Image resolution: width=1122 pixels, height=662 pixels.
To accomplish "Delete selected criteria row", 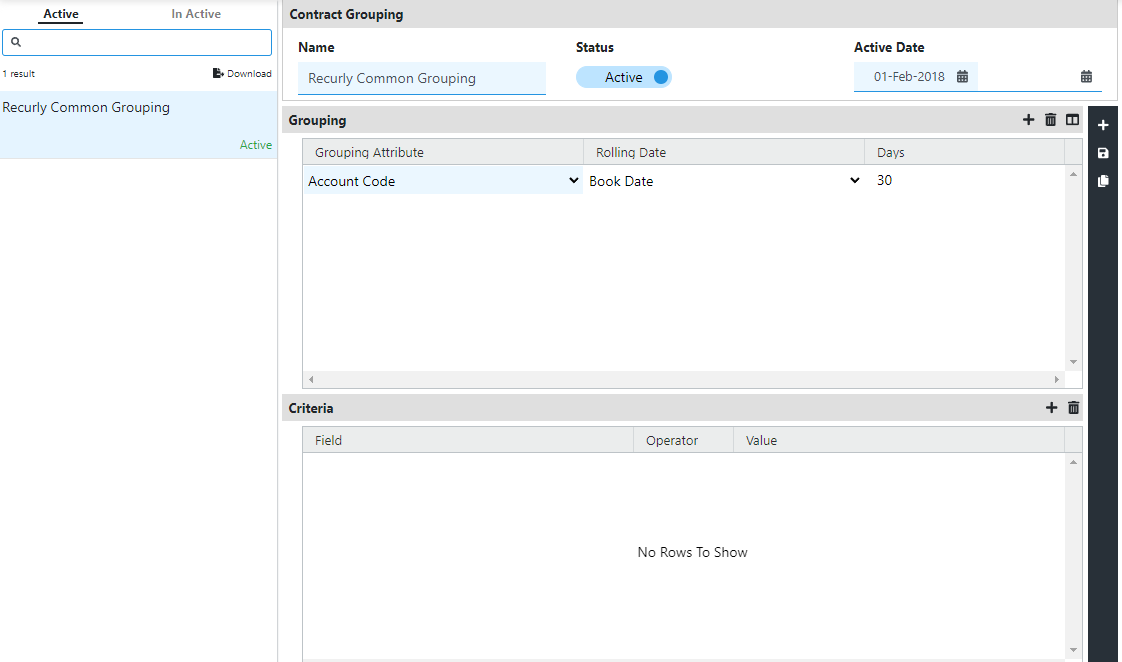I will (1073, 407).
